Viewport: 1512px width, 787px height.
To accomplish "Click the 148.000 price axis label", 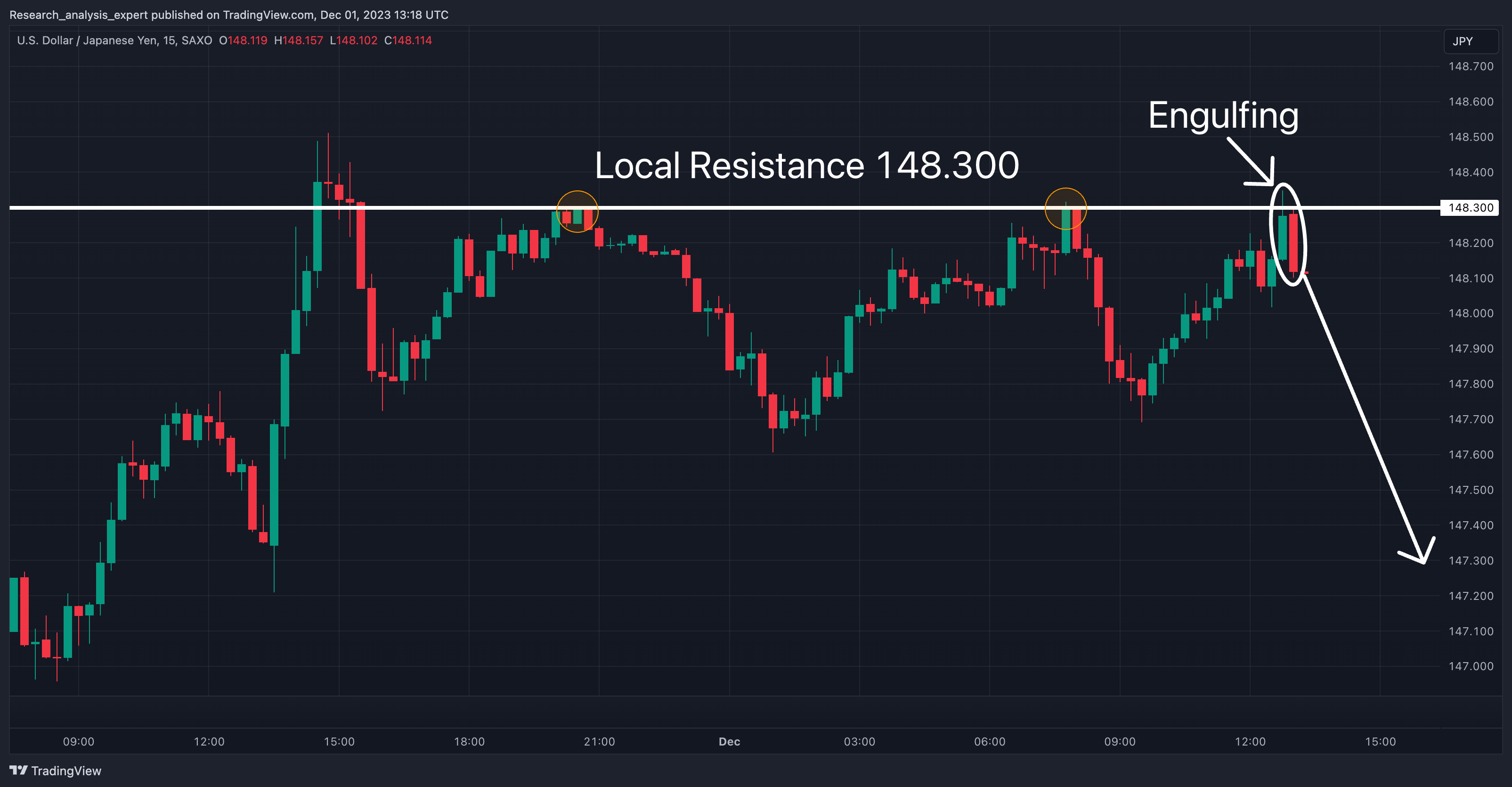I will coord(1471,313).
